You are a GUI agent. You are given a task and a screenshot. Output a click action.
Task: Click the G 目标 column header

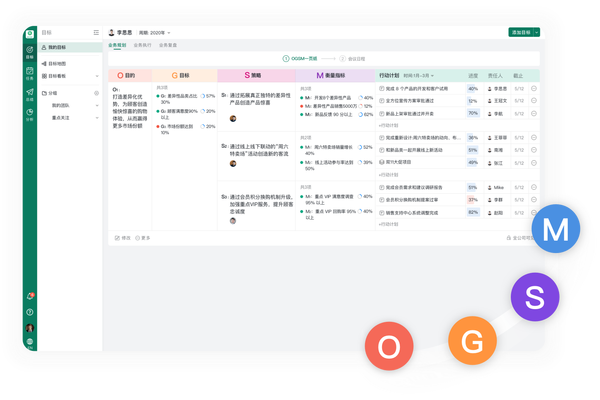(x=184, y=75)
